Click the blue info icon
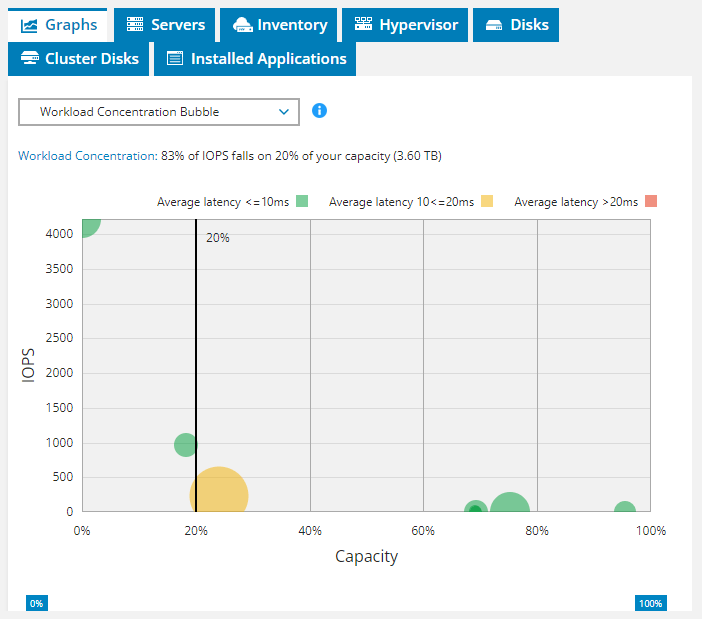Image resolution: width=702 pixels, height=619 pixels. click(x=320, y=110)
